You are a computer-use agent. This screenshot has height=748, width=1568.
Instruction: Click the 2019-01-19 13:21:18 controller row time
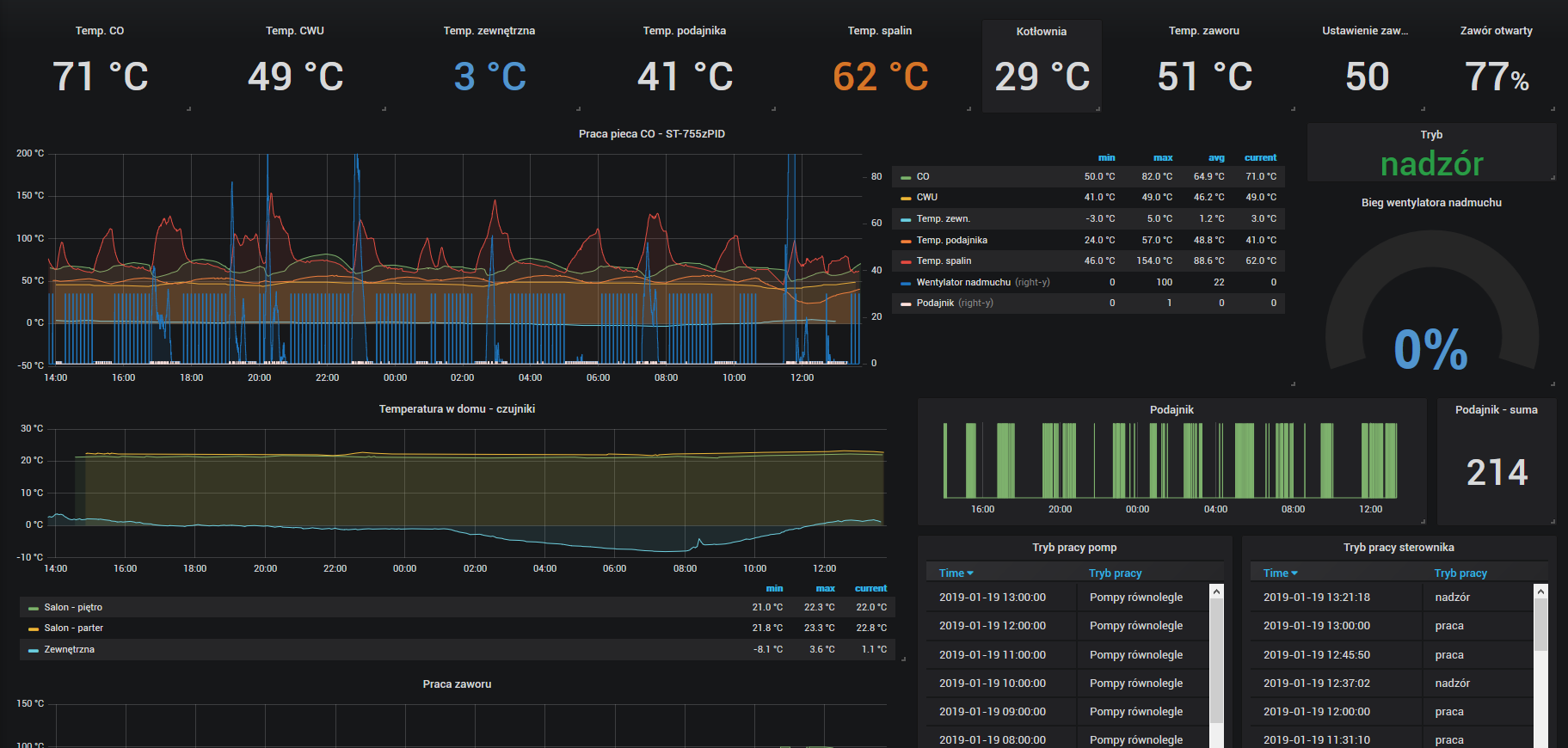click(1317, 598)
